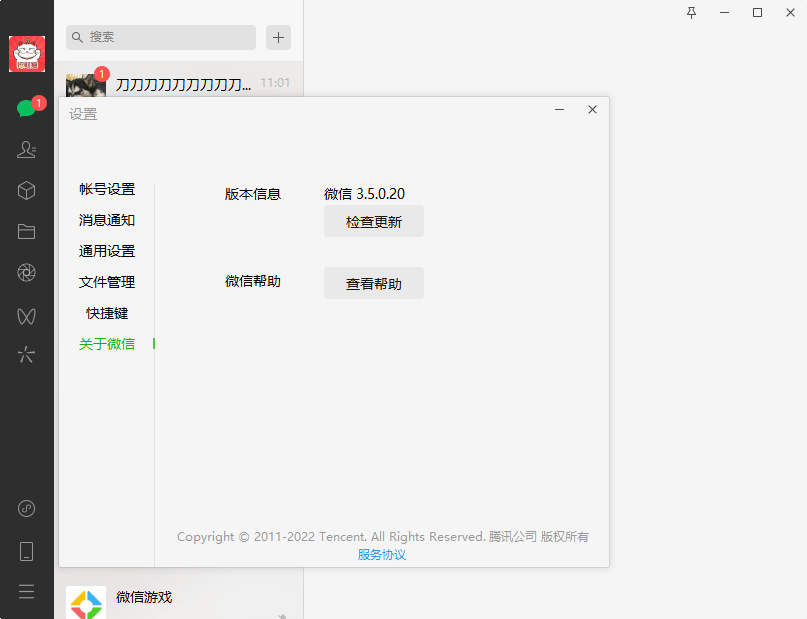Open the hamburger menu in sidebar

(x=26, y=592)
